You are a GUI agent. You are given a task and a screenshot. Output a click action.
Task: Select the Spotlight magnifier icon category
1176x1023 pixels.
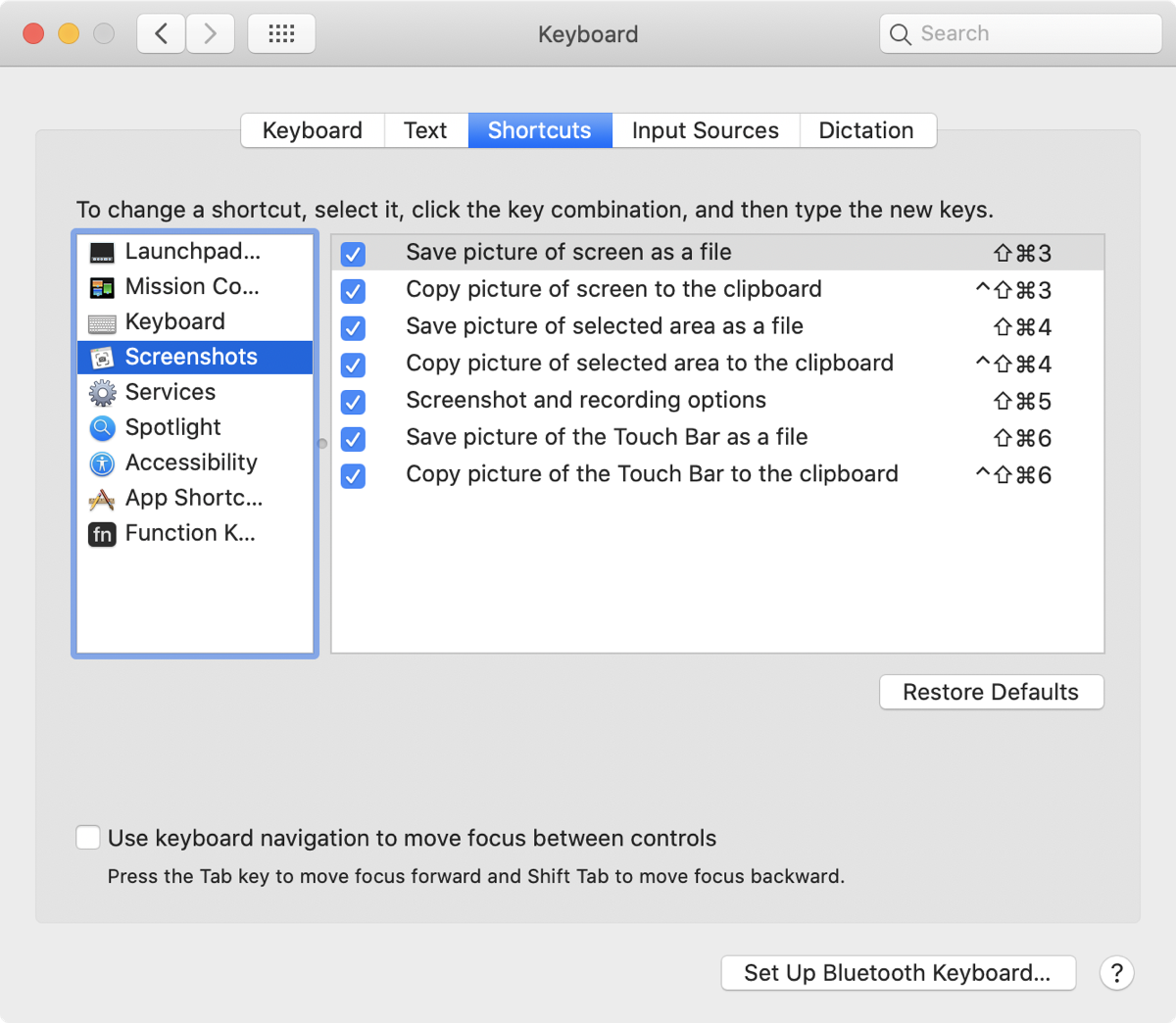tap(102, 428)
